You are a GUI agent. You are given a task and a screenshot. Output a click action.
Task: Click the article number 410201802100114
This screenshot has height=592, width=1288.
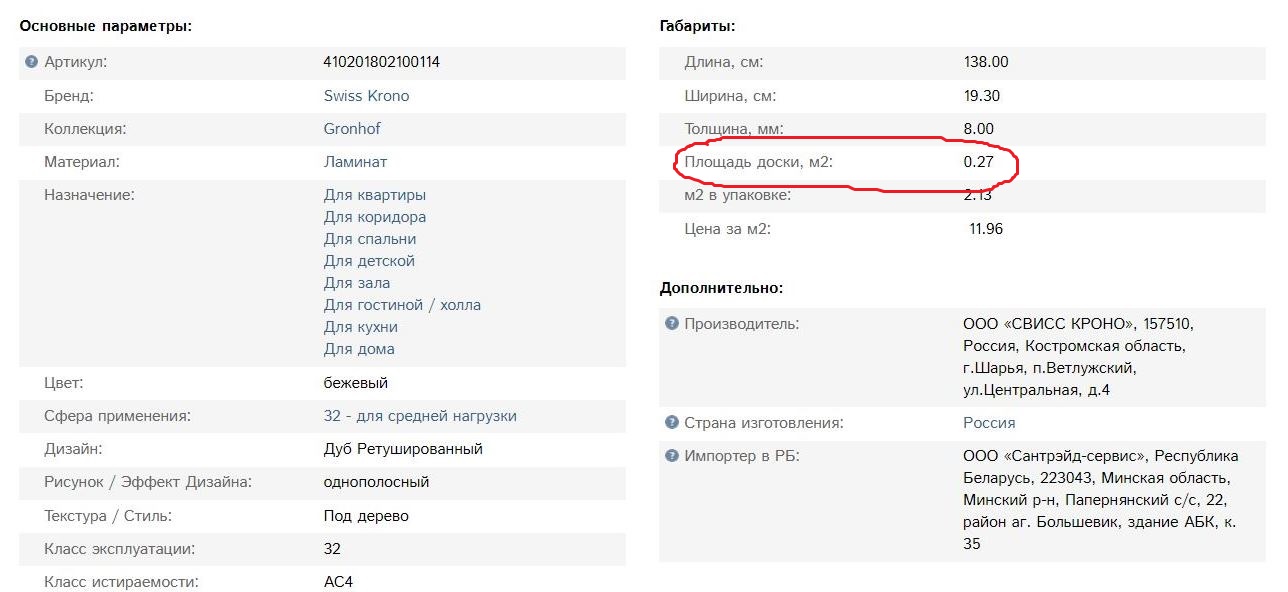pyautogui.click(x=382, y=62)
